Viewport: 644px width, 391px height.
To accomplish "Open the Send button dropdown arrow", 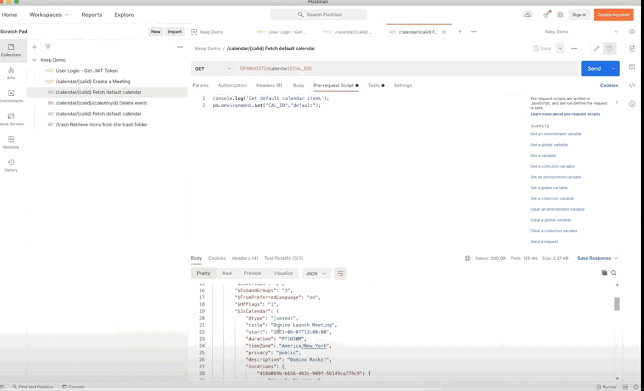I will 614,69.
